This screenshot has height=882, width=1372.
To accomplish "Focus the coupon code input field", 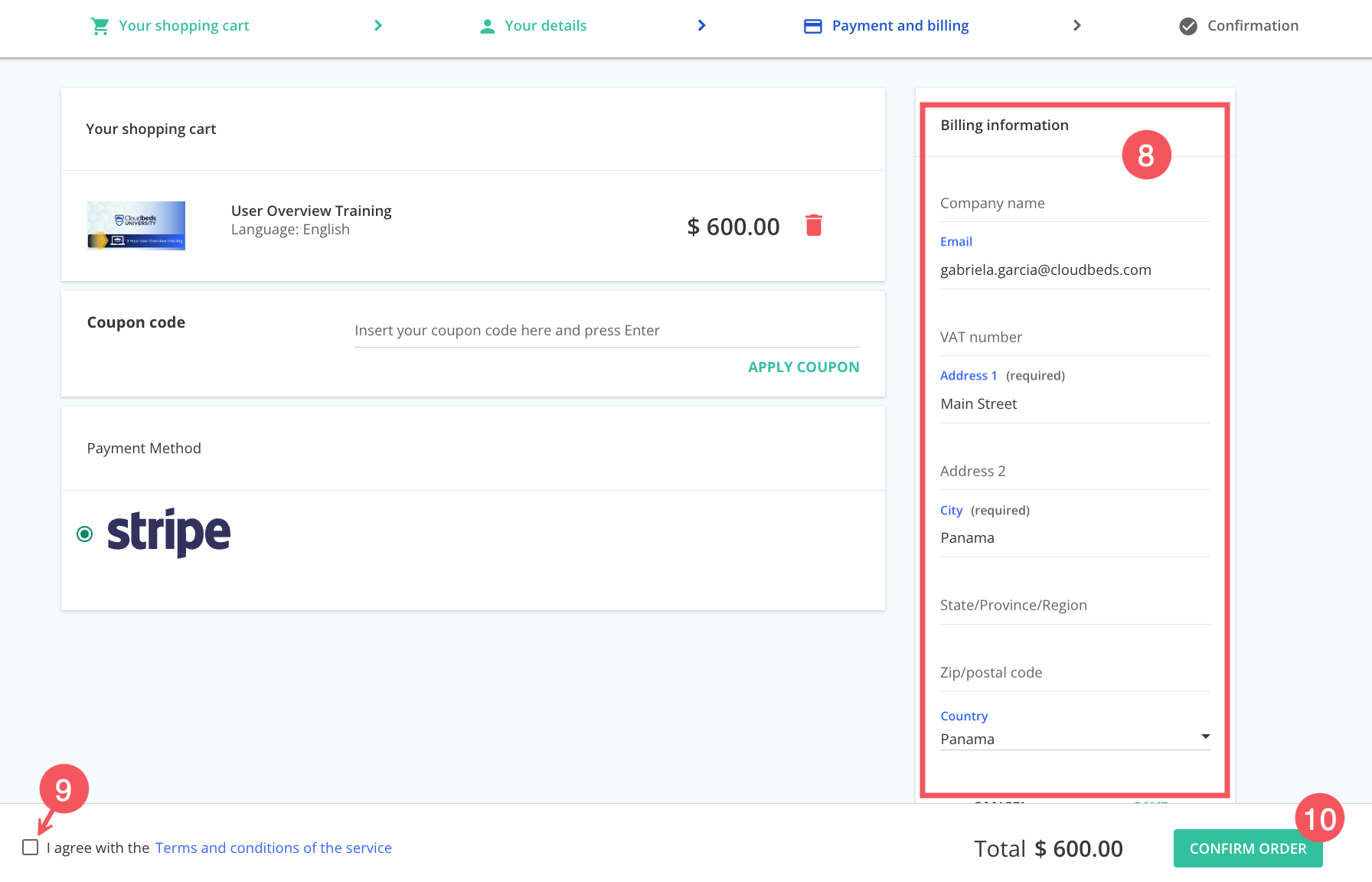I will click(x=606, y=331).
